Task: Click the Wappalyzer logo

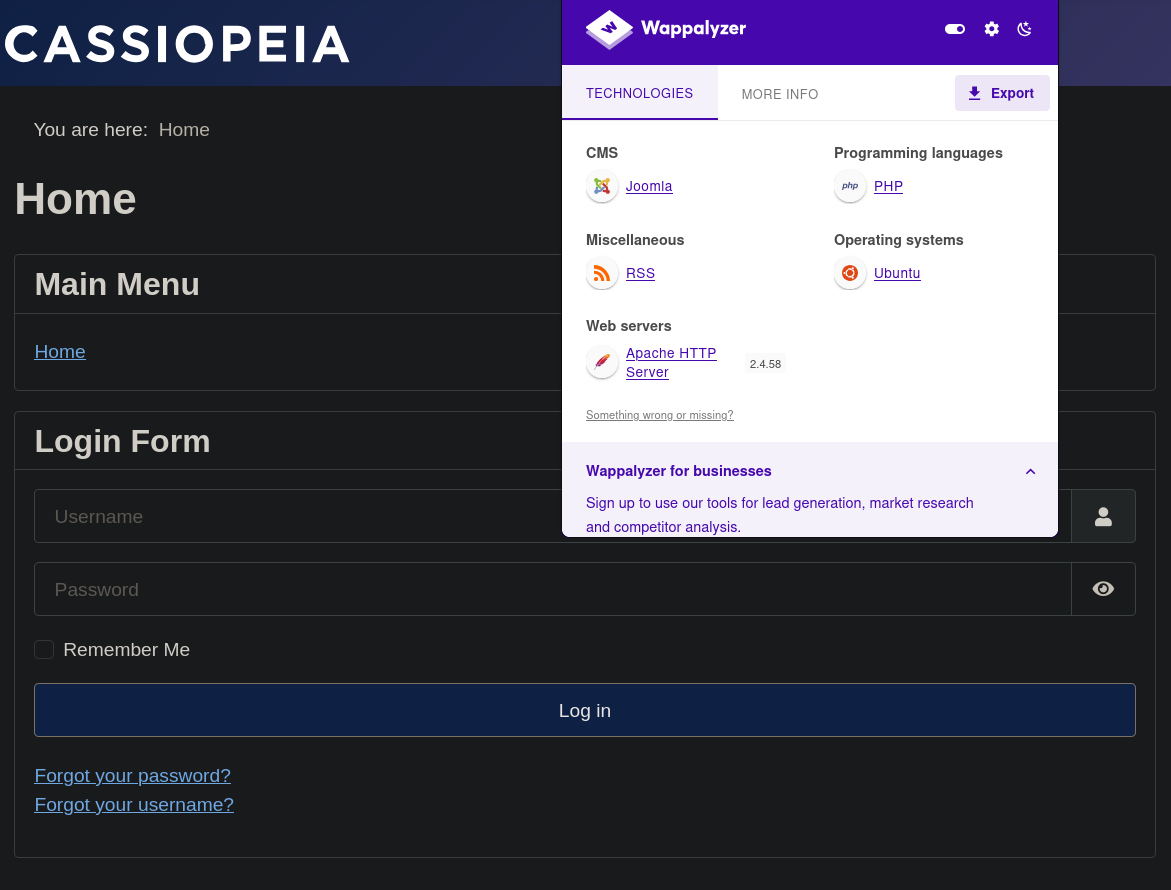Action: (x=666, y=29)
